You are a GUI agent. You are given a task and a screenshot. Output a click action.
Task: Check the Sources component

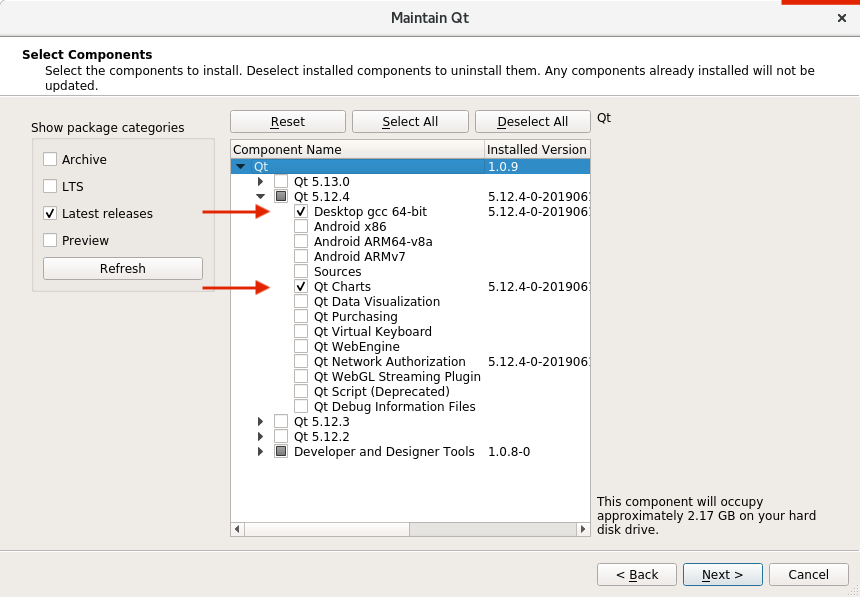(301, 271)
